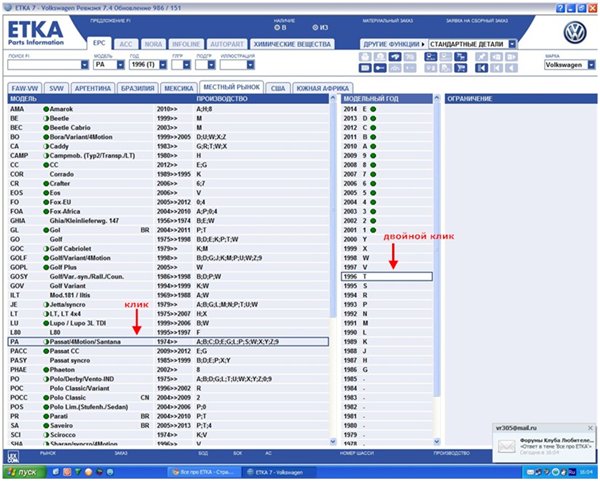The image size is (600, 481).
Task: Select the 'В' radio button under Наличие
Action: [277, 28]
